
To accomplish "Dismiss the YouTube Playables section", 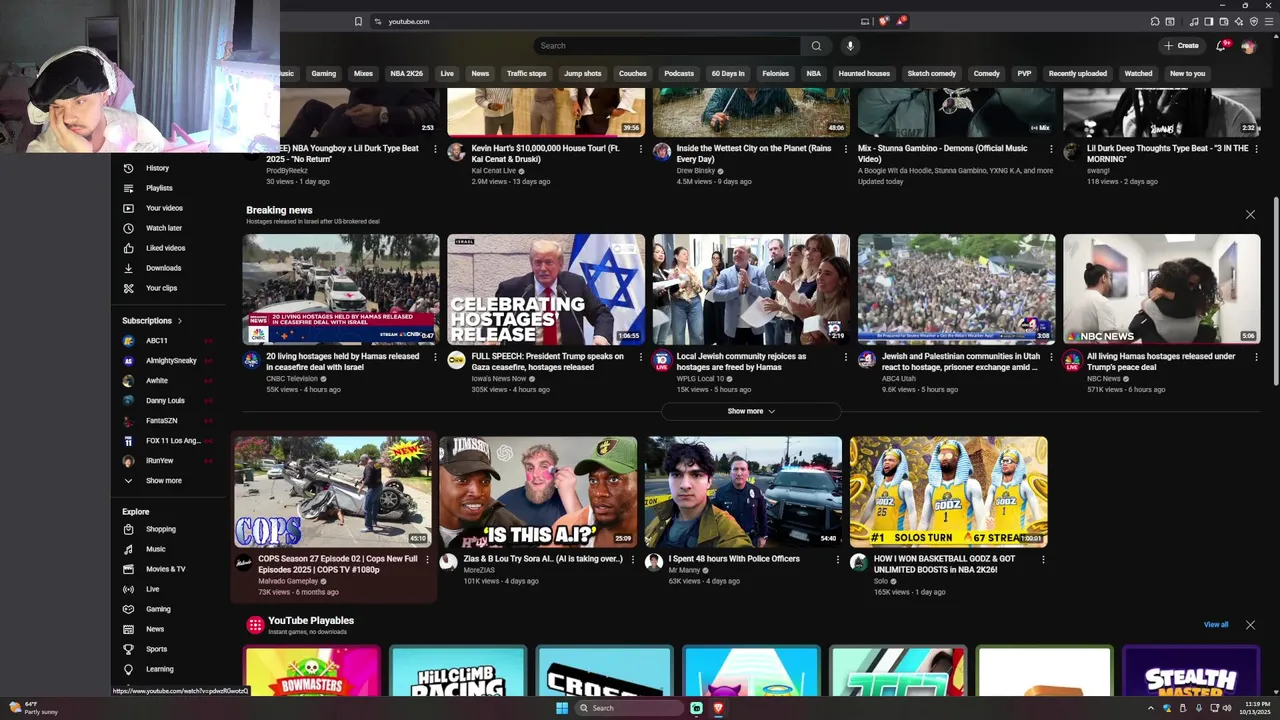I will [1250, 625].
